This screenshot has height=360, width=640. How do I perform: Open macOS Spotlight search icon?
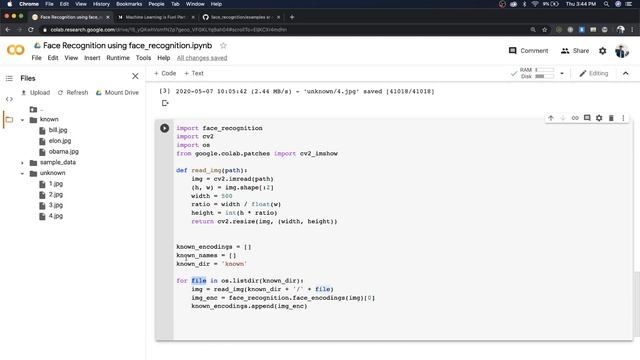[606, 4]
